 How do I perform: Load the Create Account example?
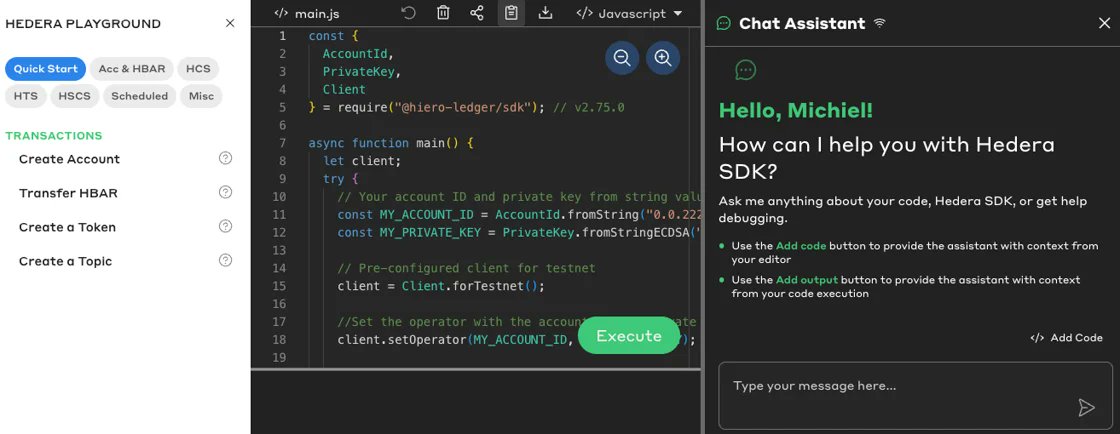pyautogui.click(x=69, y=158)
